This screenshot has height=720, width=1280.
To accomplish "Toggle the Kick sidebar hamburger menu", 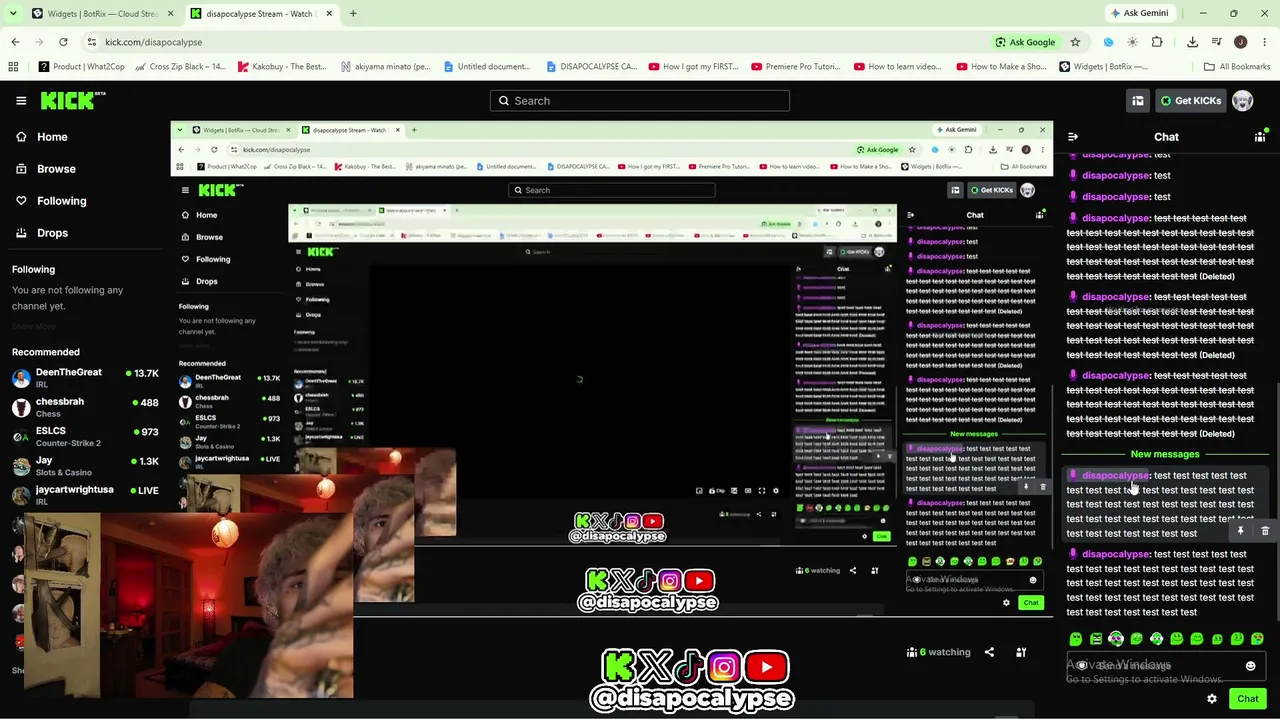I will [x=21, y=101].
